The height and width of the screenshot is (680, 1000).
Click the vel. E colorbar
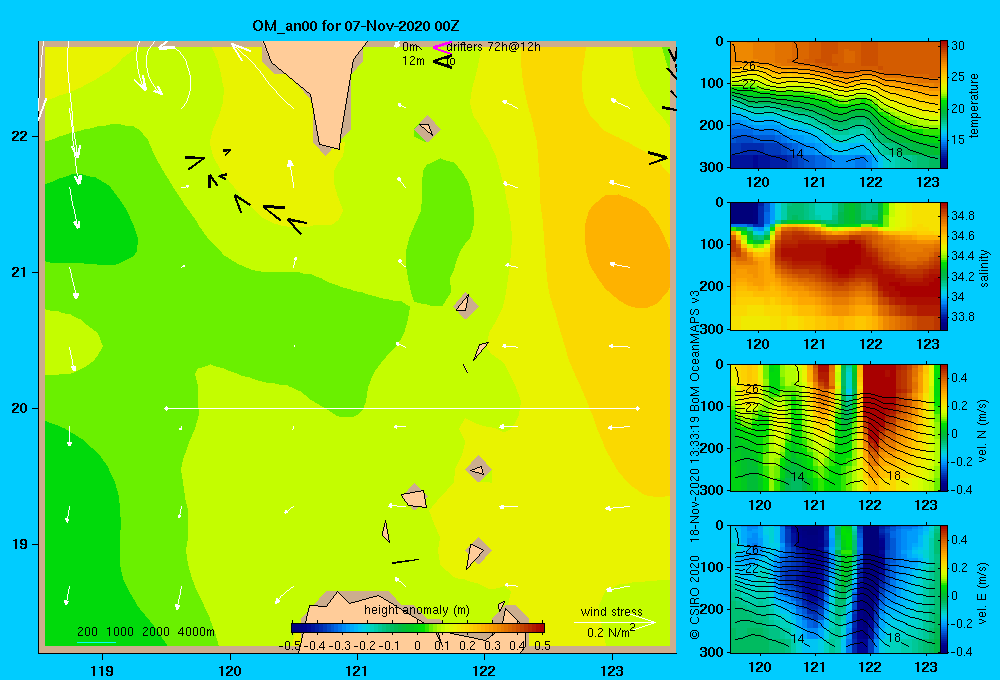point(943,589)
